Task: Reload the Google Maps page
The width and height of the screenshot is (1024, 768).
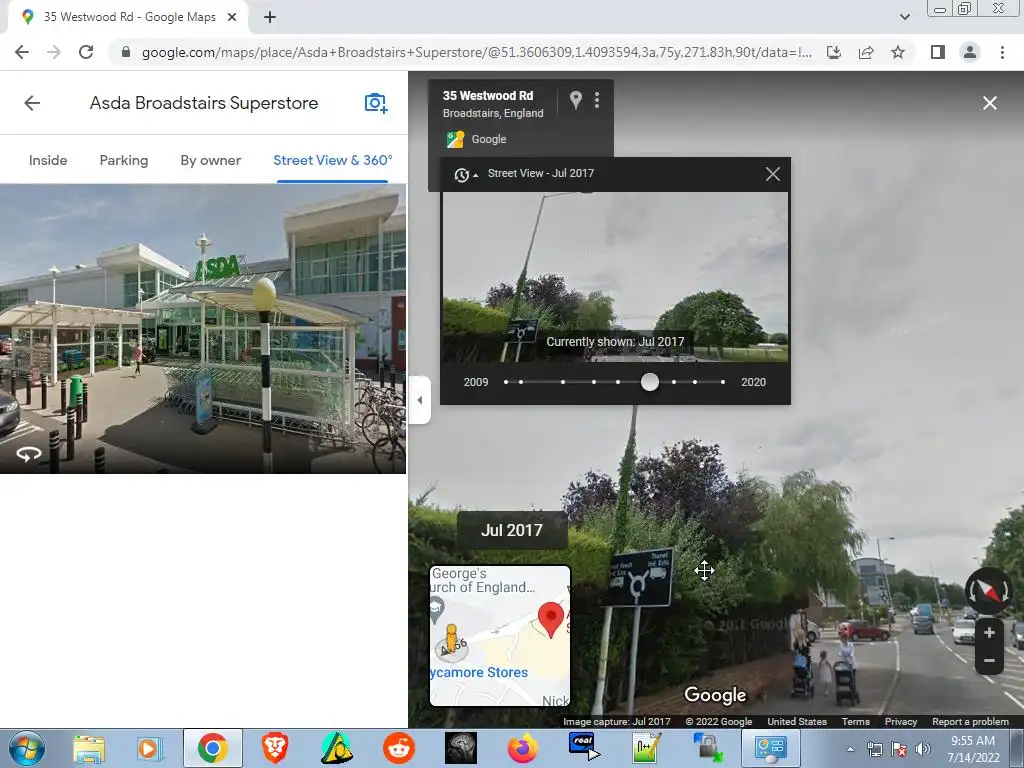Action: (86, 52)
